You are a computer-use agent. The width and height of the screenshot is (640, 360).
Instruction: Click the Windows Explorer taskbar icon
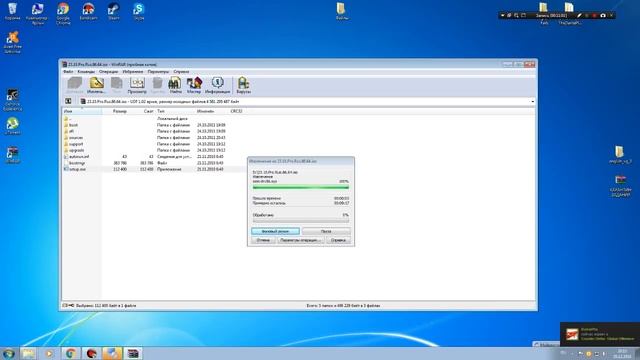tap(29, 353)
